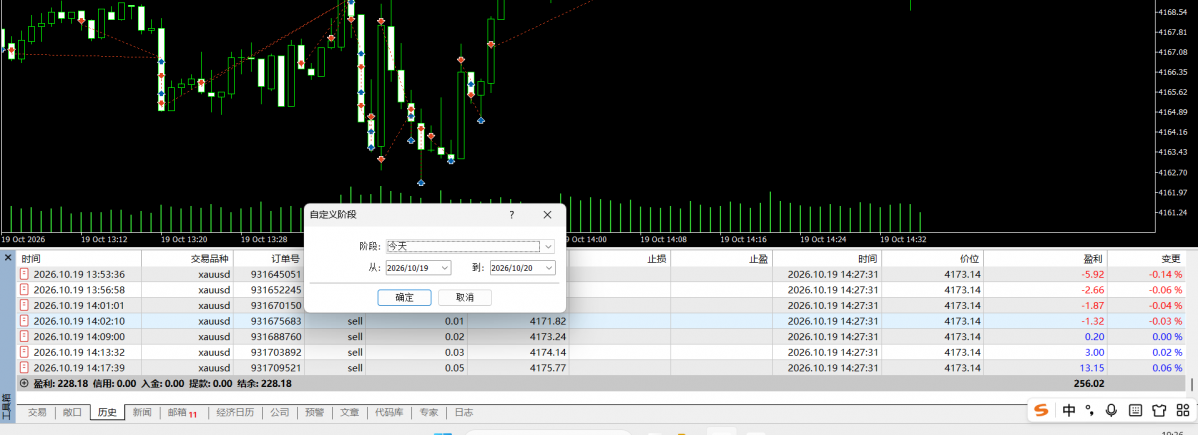Click the order icon in the 931688760 row
The width and height of the screenshot is (1198, 435).
coord(24,336)
